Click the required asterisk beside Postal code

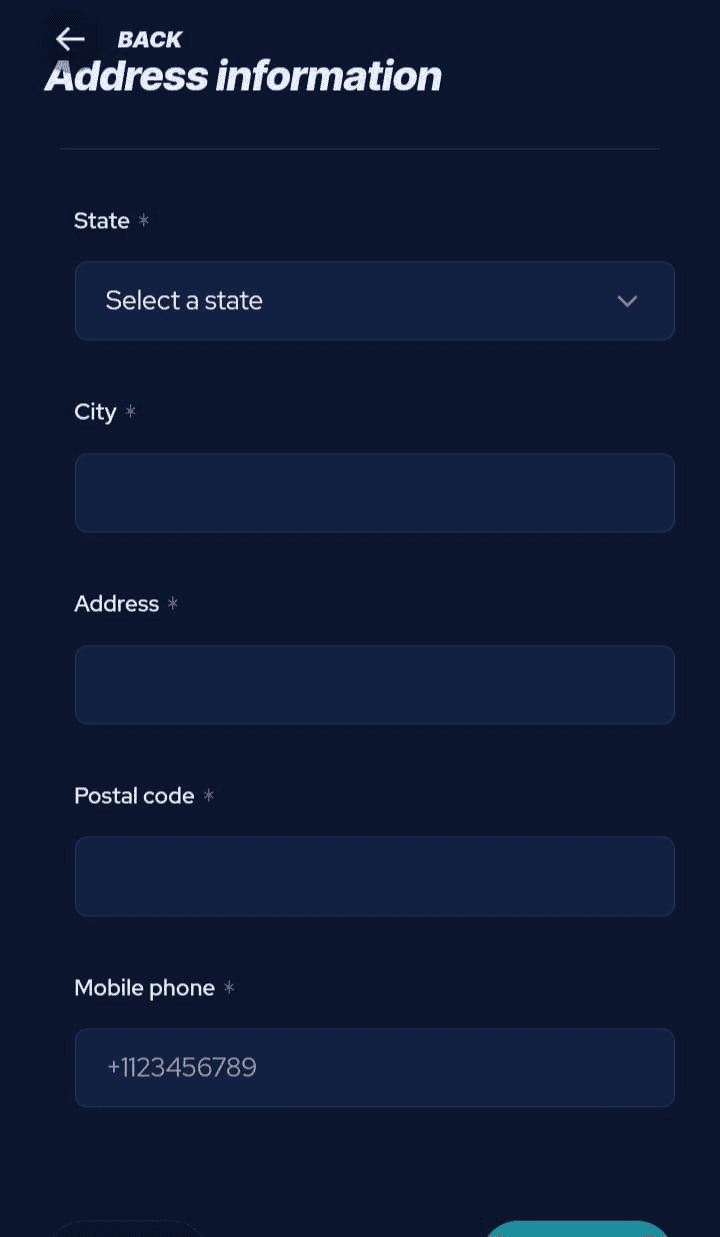[x=208, y=796]
